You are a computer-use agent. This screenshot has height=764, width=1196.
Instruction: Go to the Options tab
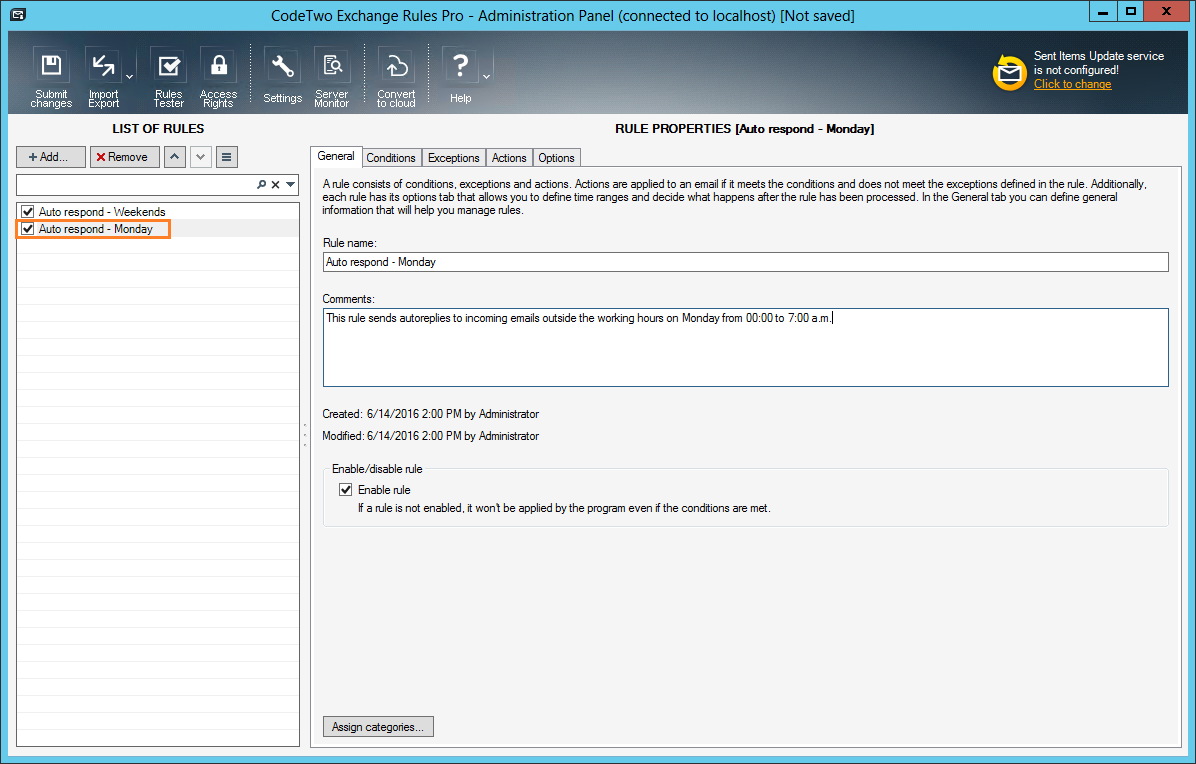(556, 158)
